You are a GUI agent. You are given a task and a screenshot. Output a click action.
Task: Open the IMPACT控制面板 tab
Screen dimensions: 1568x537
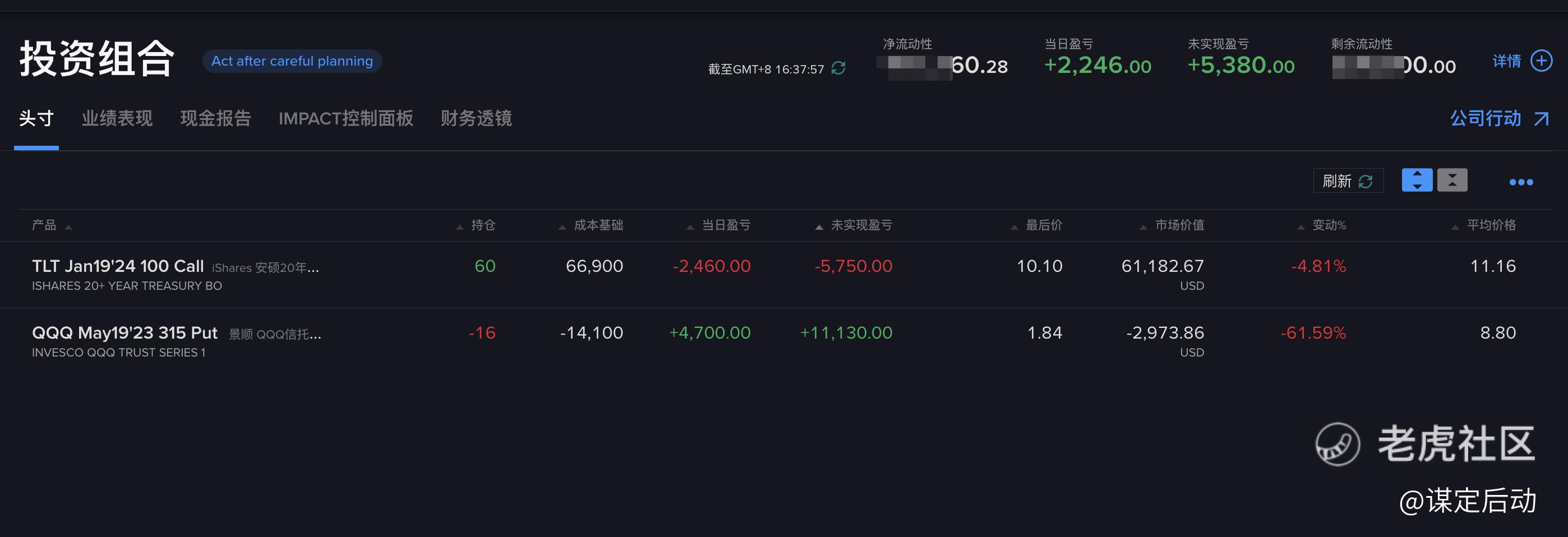tap(346, 118)
